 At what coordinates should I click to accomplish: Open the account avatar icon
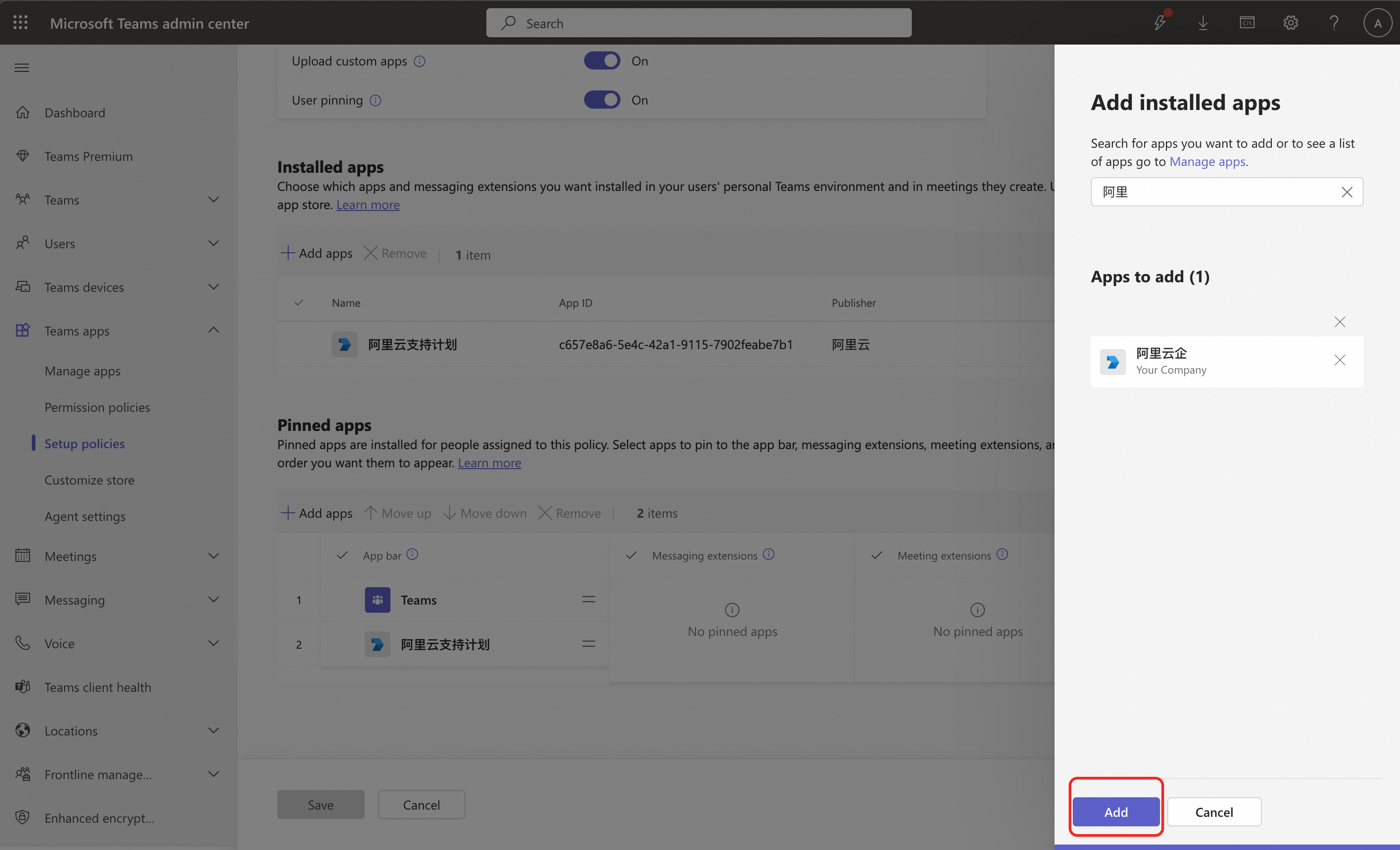coord(1377,23)
